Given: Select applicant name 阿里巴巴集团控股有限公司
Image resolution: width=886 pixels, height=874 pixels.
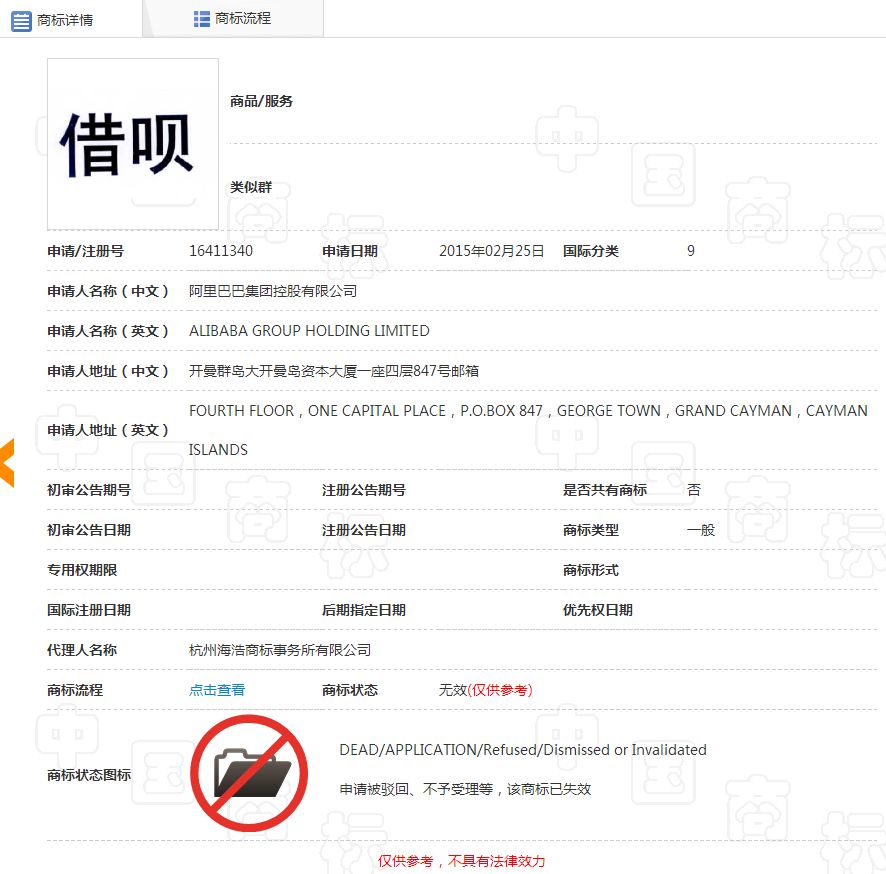Looking at the screenshot, I should click(x=273, y=291).
